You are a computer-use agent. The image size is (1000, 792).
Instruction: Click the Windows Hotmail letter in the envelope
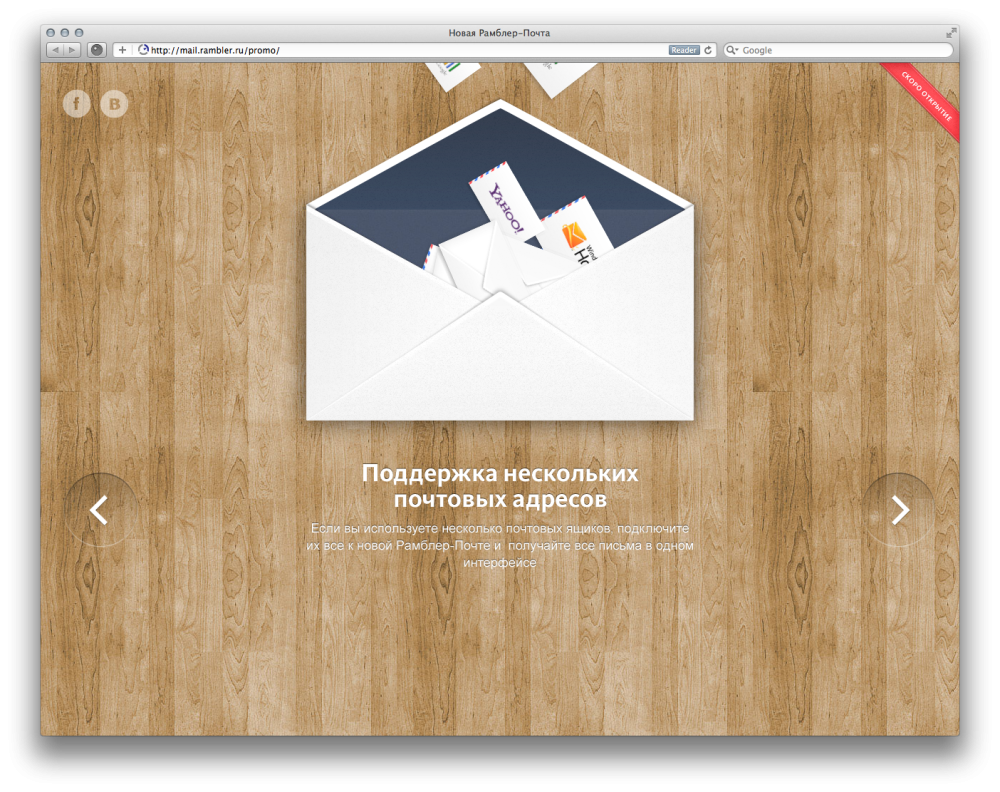point(578,233)
